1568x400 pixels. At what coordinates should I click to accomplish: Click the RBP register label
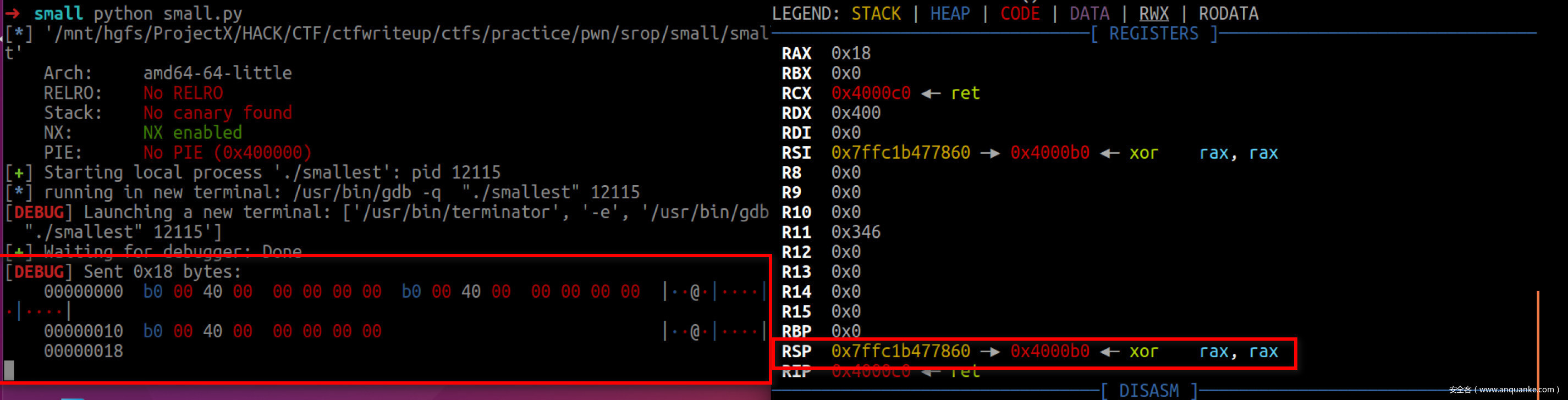pos(796,331)
